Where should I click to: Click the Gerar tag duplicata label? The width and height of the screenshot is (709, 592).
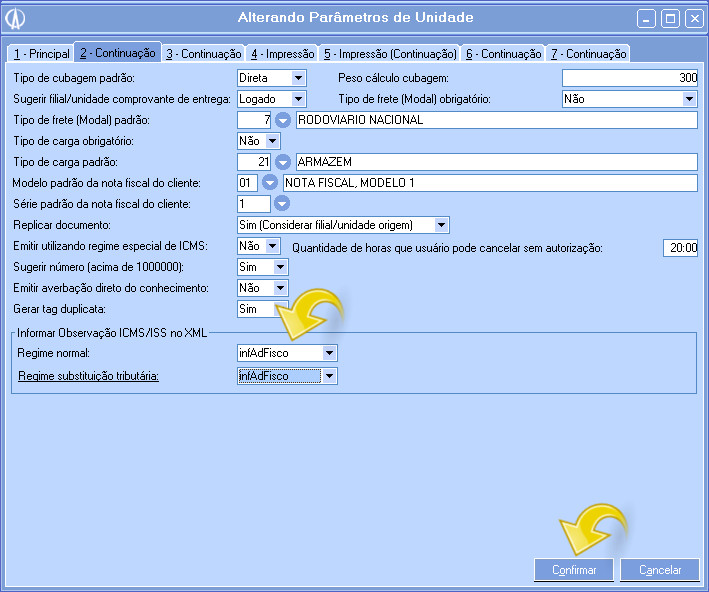click(x=59, y=309)
